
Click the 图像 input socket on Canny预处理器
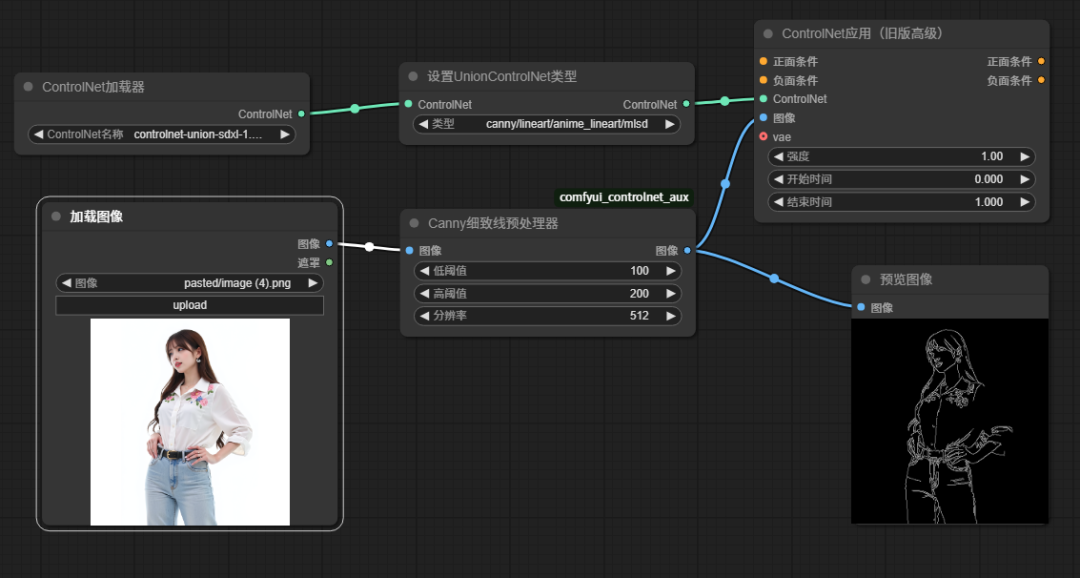pyautogui.click(x=410, y=251)
